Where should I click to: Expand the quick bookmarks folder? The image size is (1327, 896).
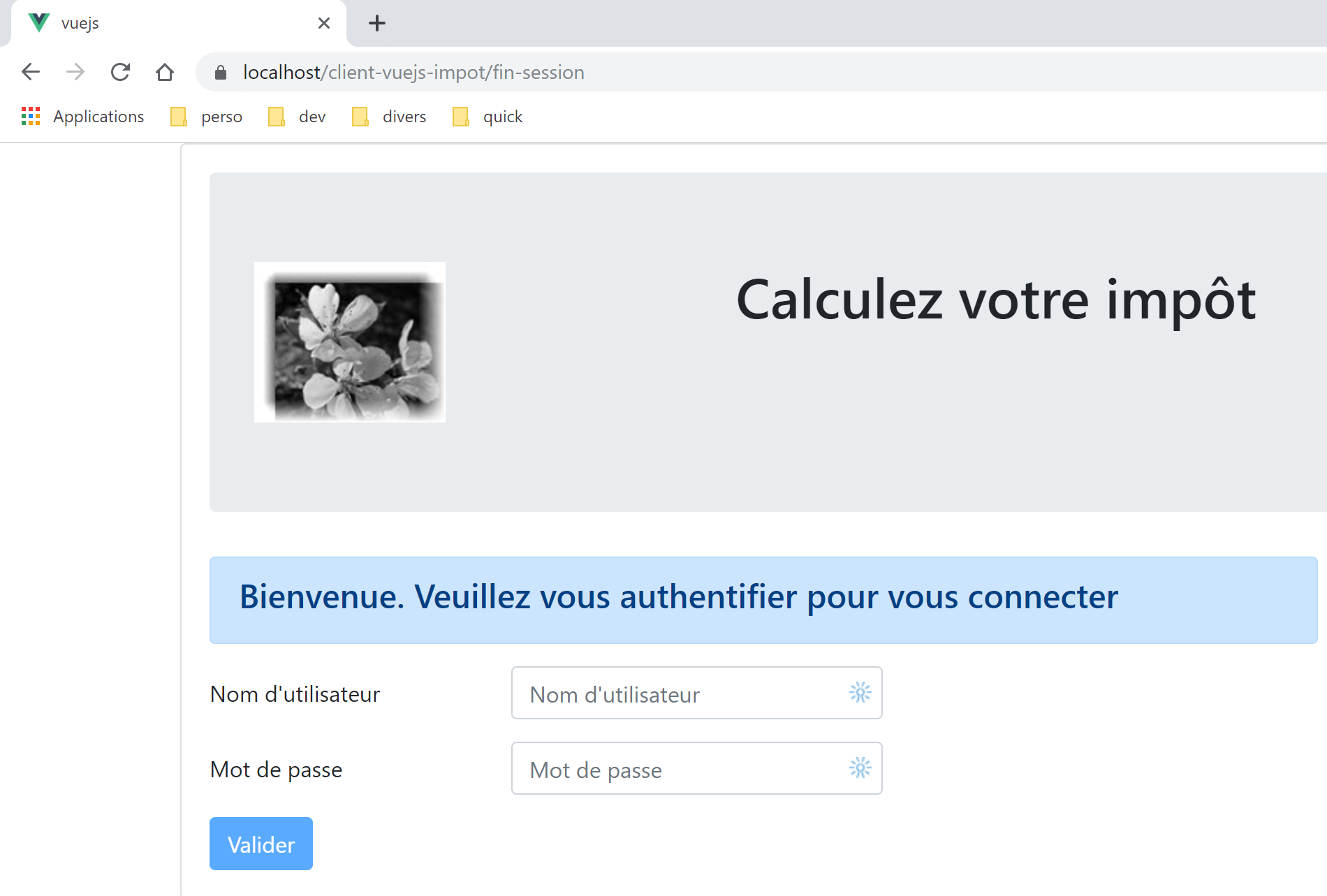[488, 117]
